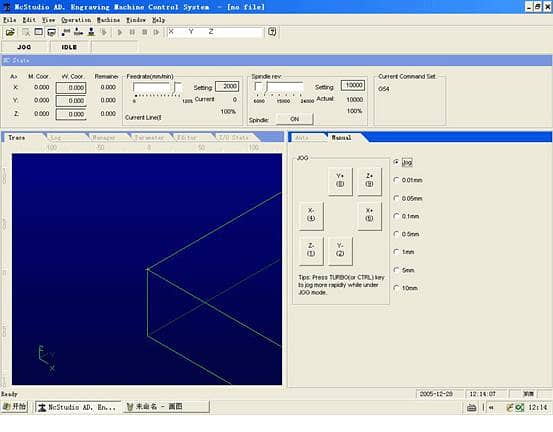553x432 pixels.
Task: Click the Stop toolbar icon
Action: pyautogui.click(x=145, y=32)
